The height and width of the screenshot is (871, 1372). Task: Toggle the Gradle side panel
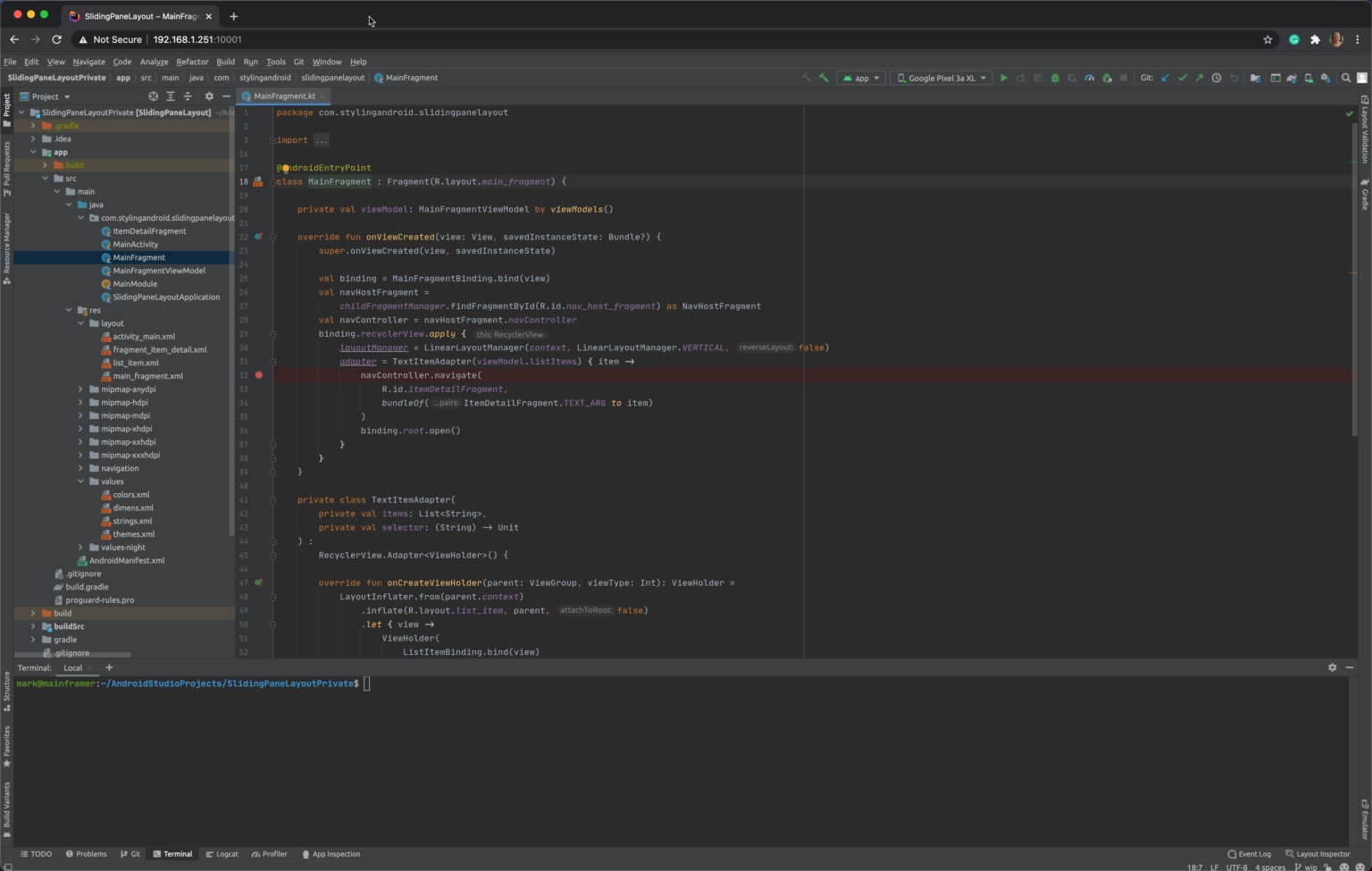[x=1365, y=194]
